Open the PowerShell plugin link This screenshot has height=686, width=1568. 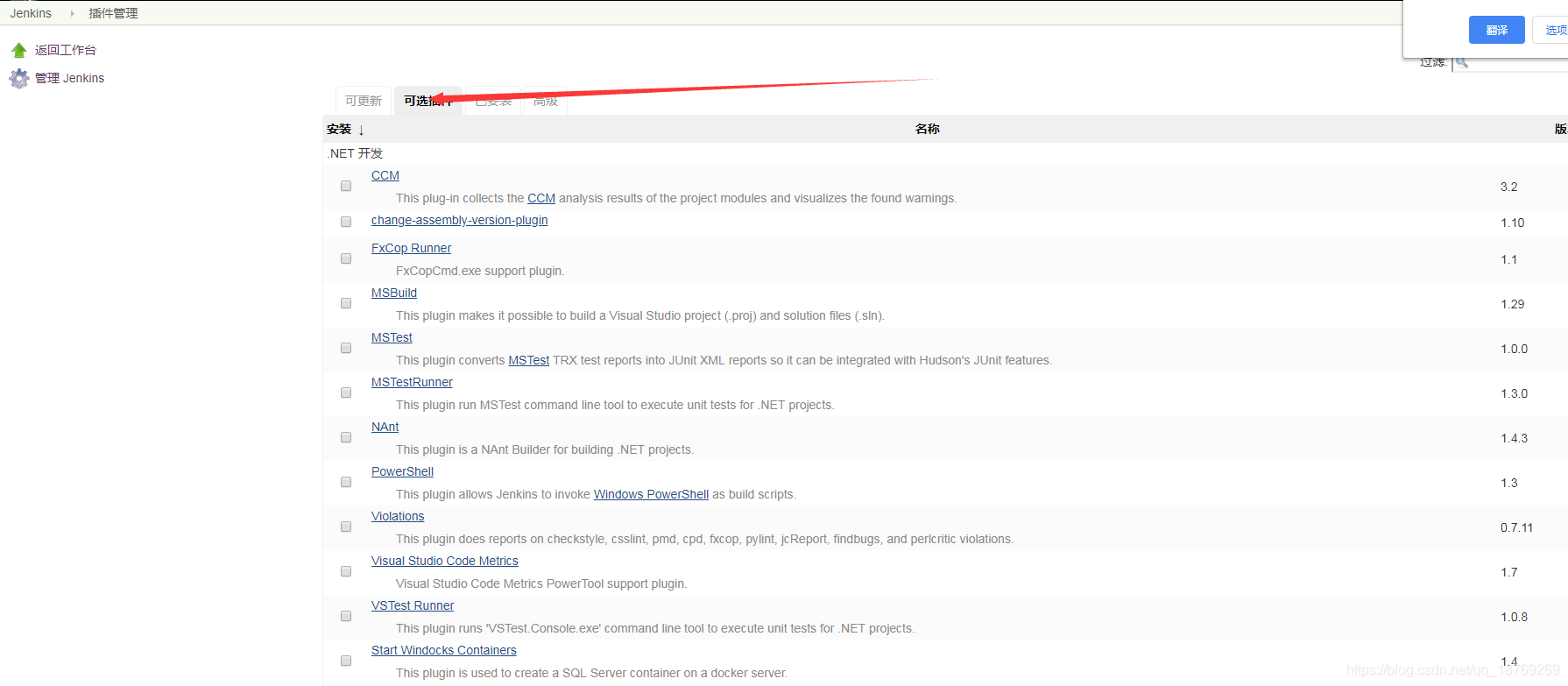pyautogui.click(x=402, y=471)
